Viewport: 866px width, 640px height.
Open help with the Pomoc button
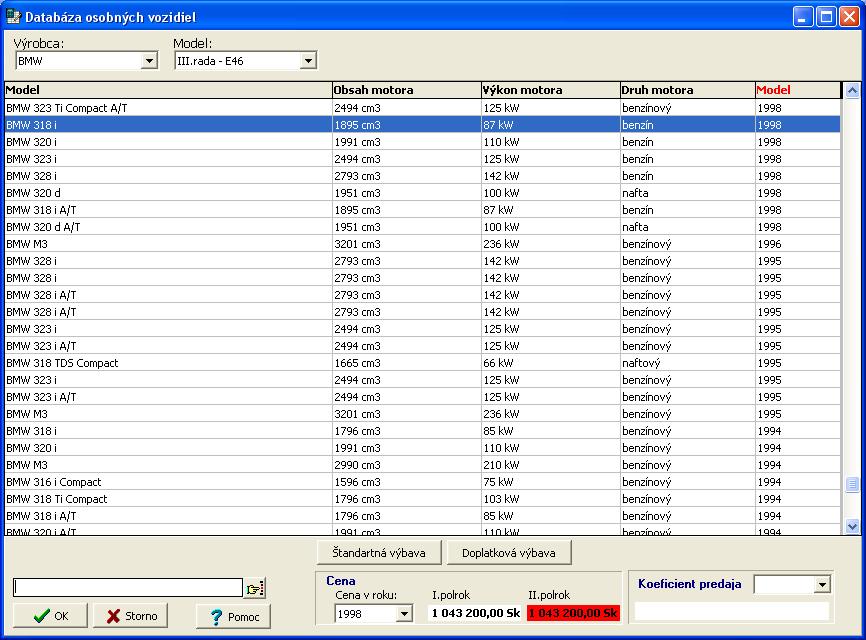[234, 616]
